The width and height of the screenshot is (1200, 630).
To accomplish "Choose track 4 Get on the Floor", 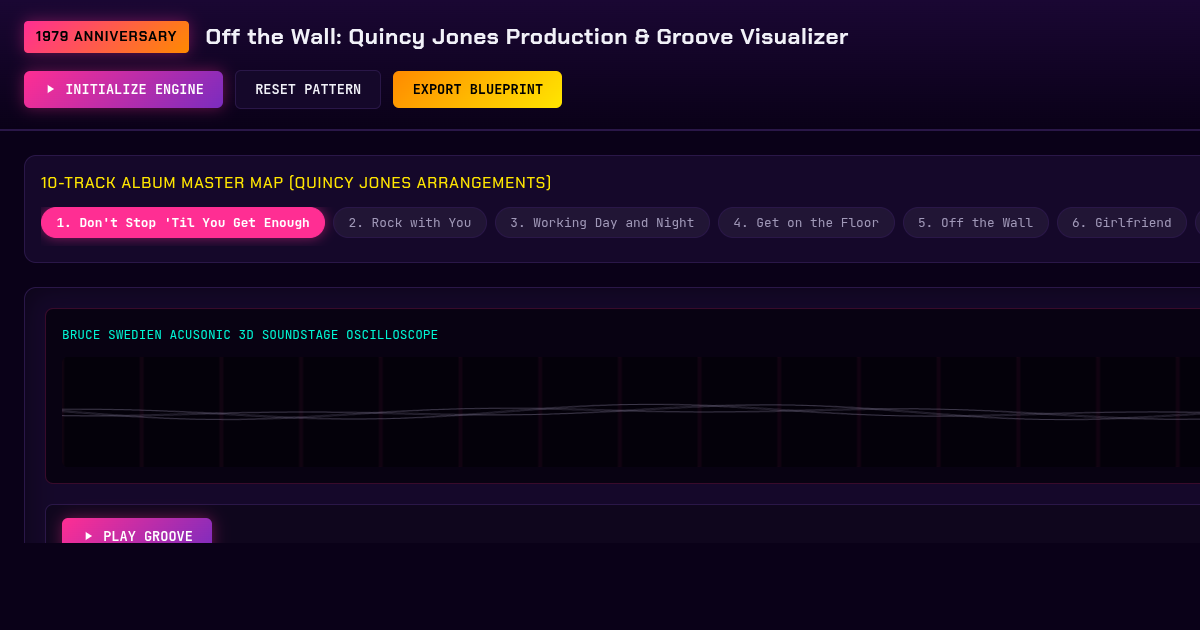I will pos(806,223).
